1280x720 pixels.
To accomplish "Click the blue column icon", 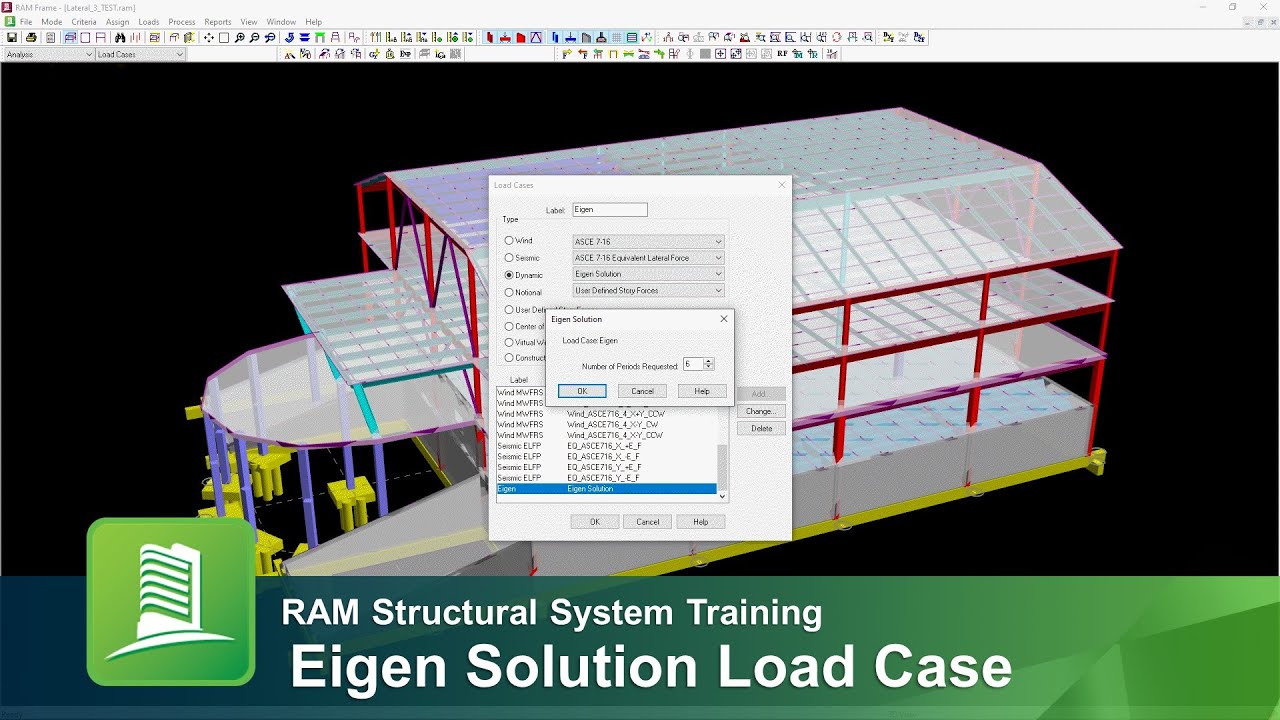I will [554, 37].
